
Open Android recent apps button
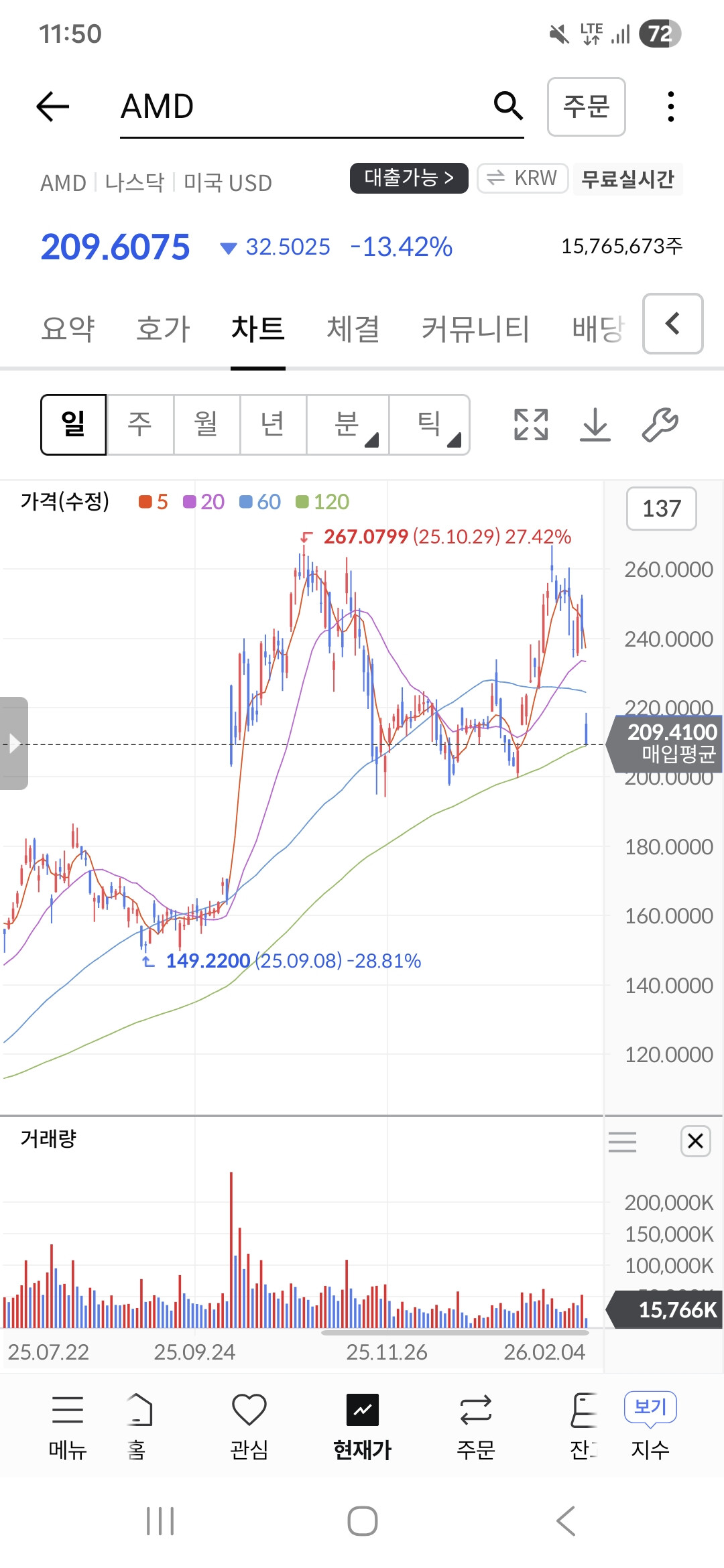[x=160, y=1521]
